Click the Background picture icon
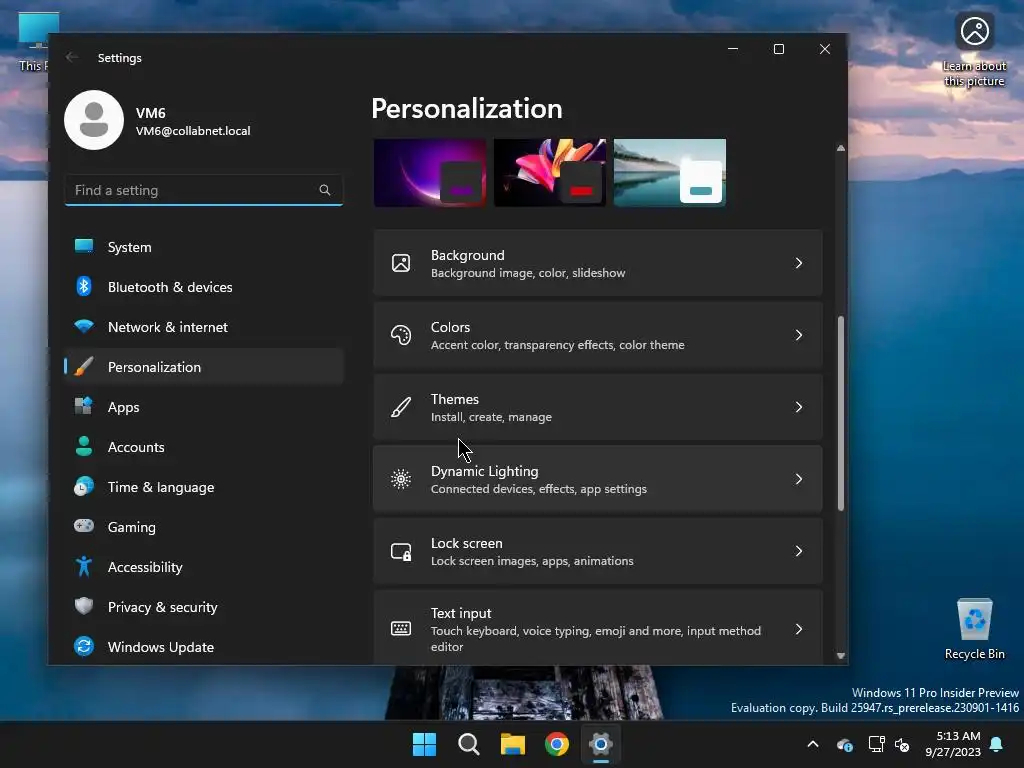 401,263
